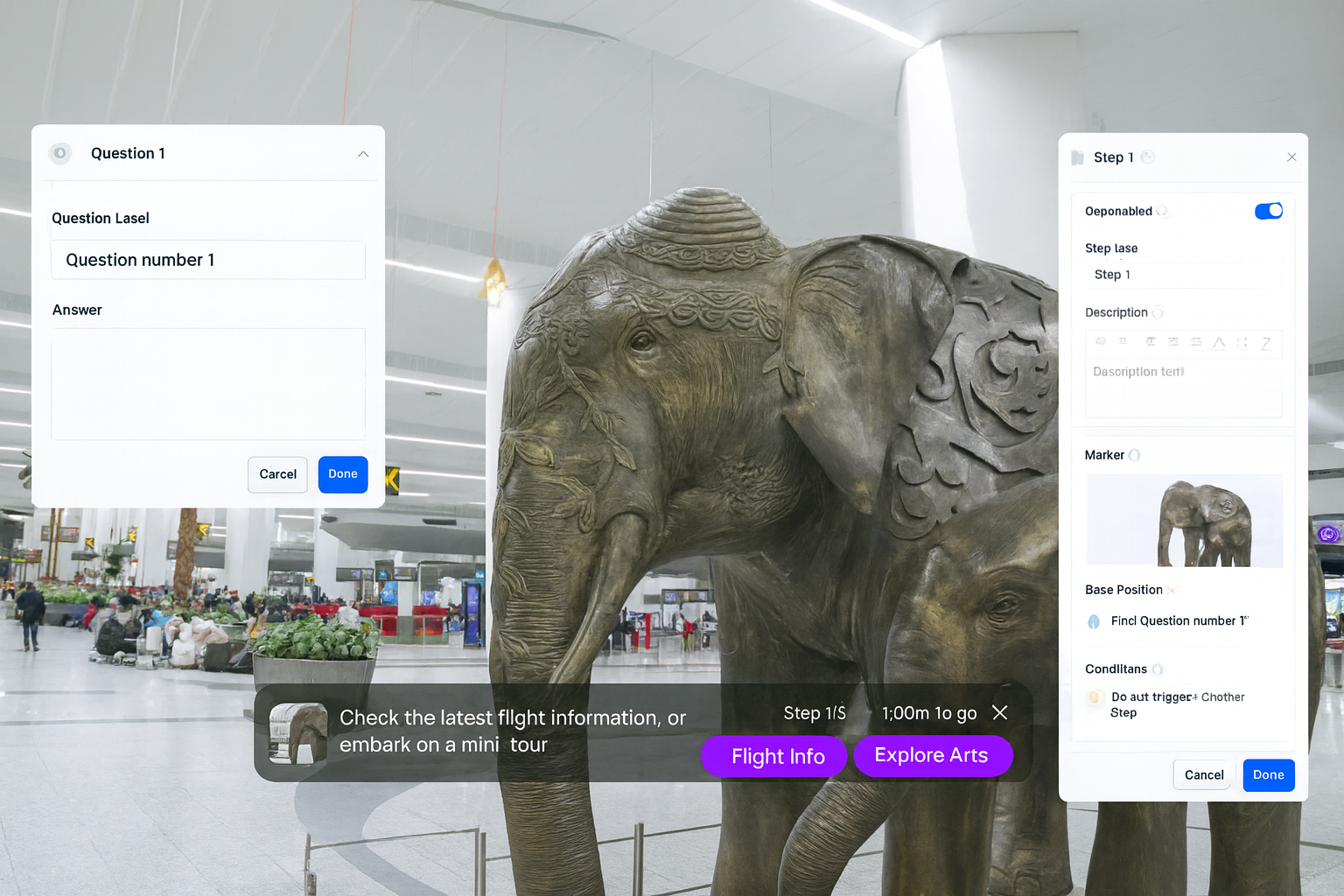
Task: Select the 'Do not trigger another Step' option
Action: [1095, 697]
